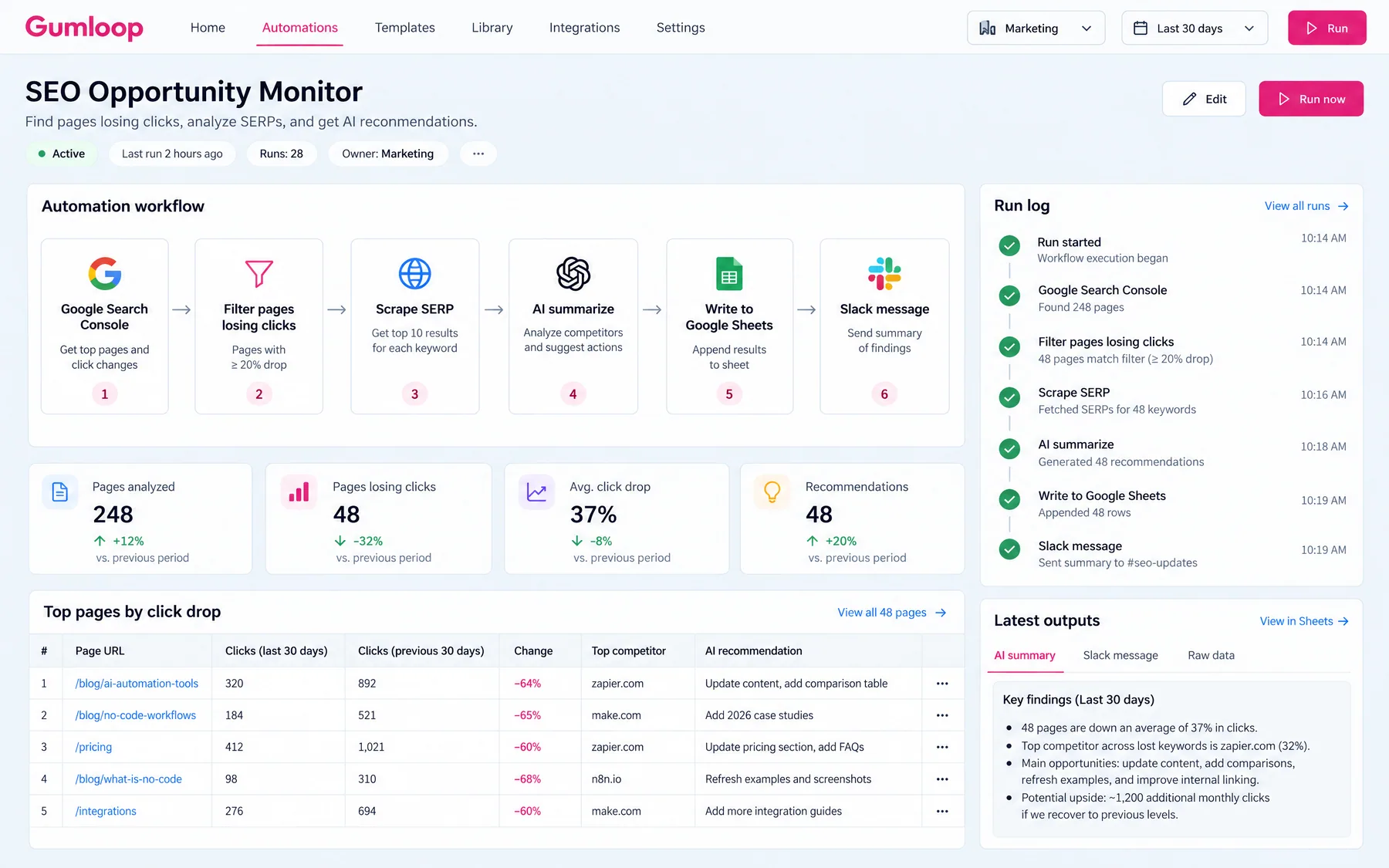Open the Settings menu item

pyautogui.click(x=681, y=28)
